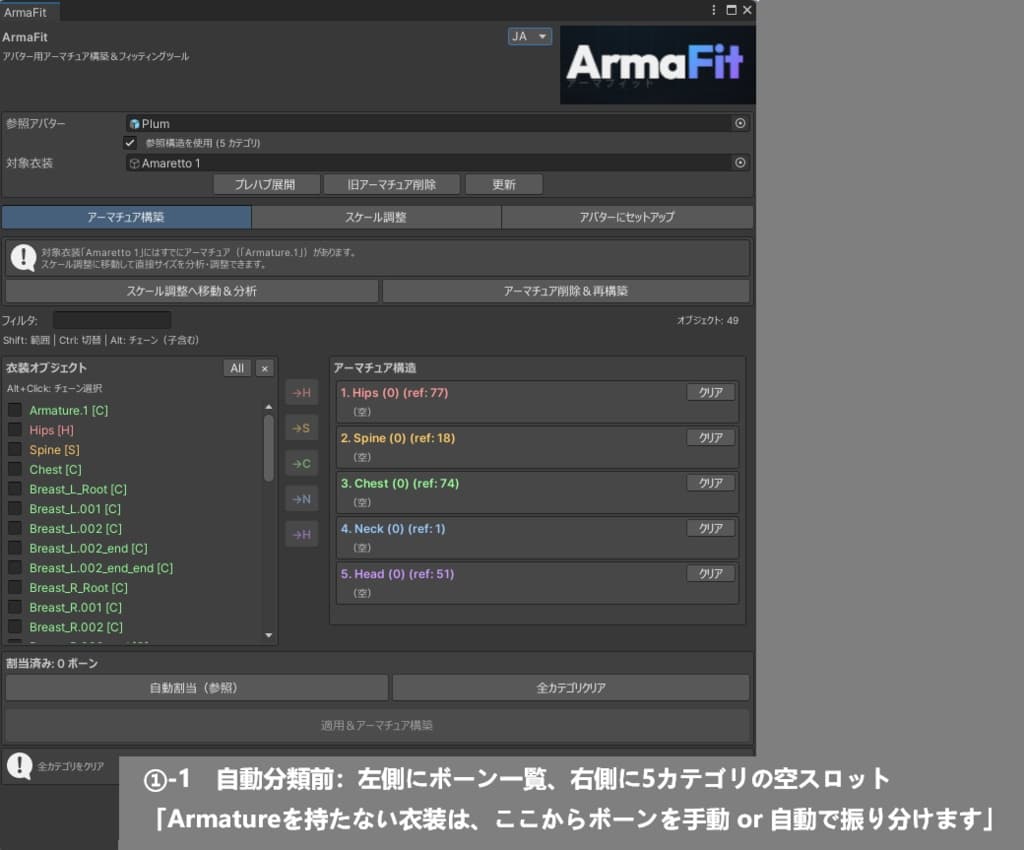Check the Hips [H] checkbox
Image resolution: width=1024 pixels, height=850 pixels.
pos(14,430)
